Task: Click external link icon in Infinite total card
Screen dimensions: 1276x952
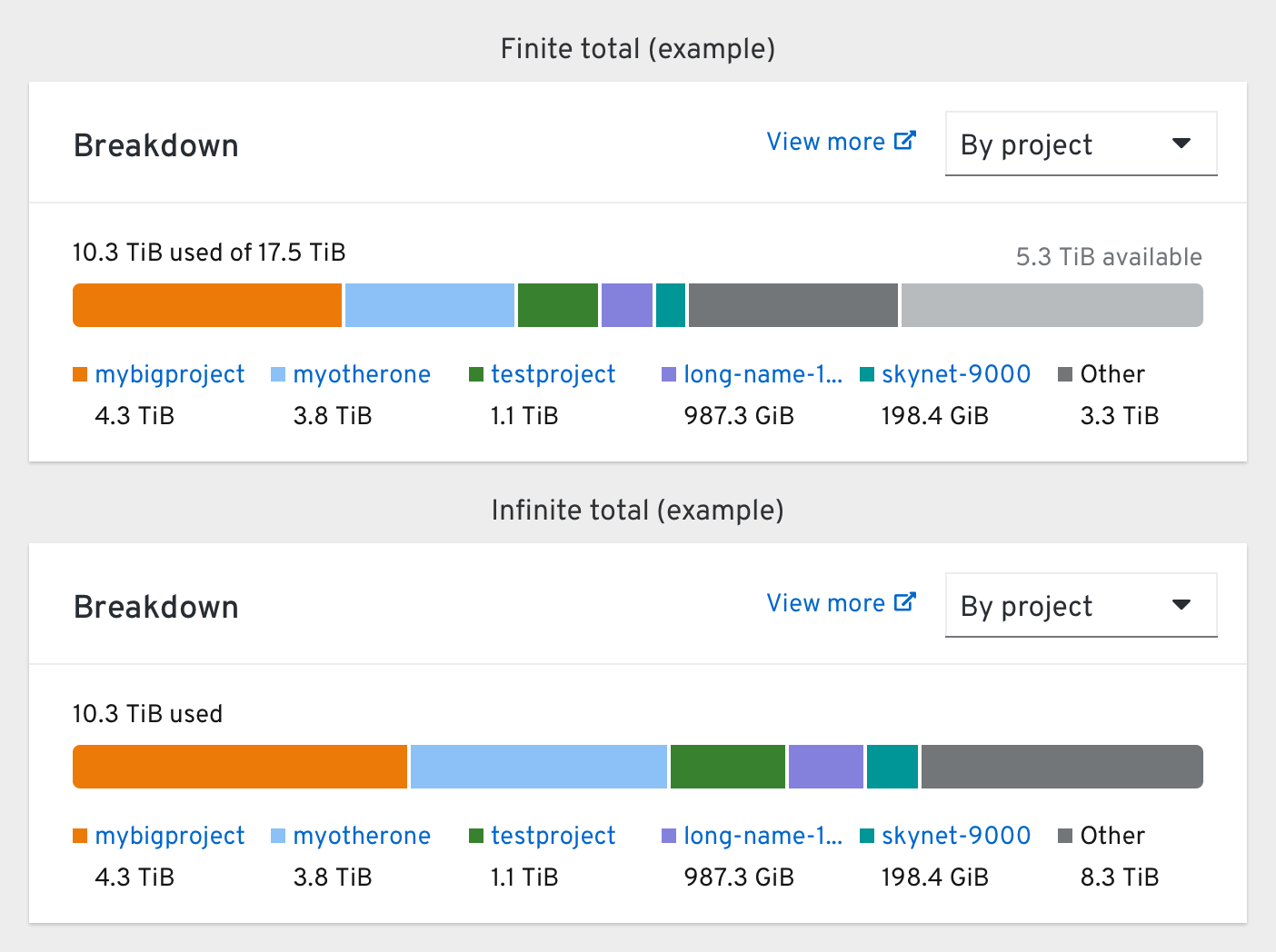Action: [x=905, y=602]
